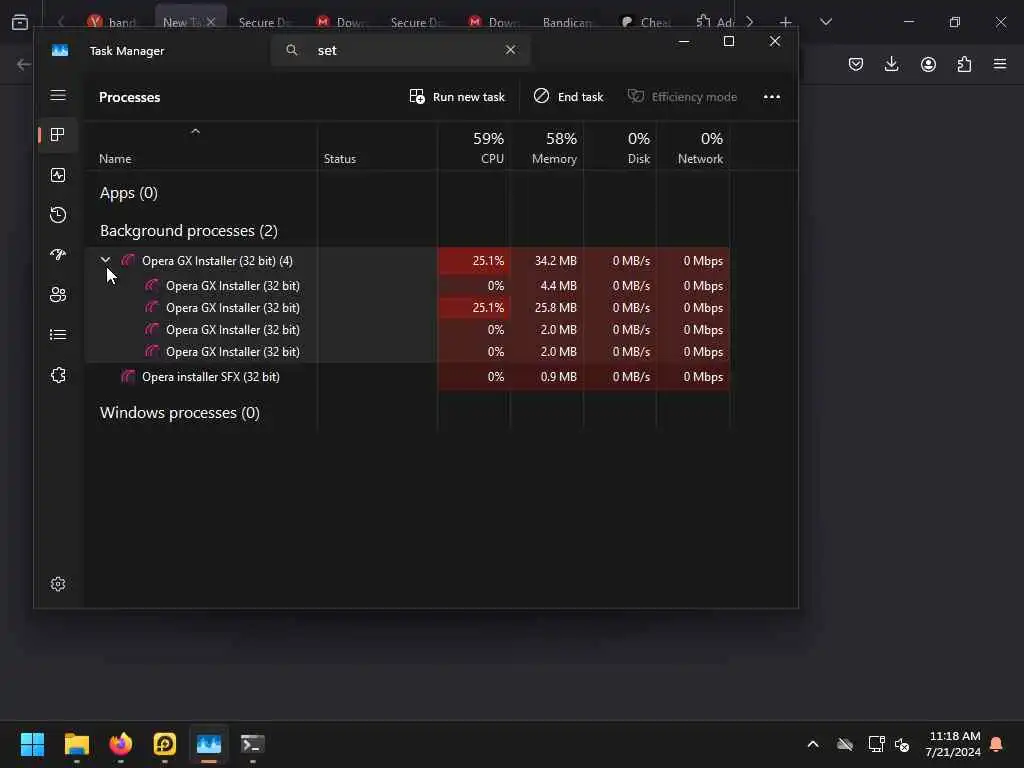Screen dimensions: 1024x768
Task: Click Efficiency mode button
Action: pyautogui.click(x=682, y=97)
